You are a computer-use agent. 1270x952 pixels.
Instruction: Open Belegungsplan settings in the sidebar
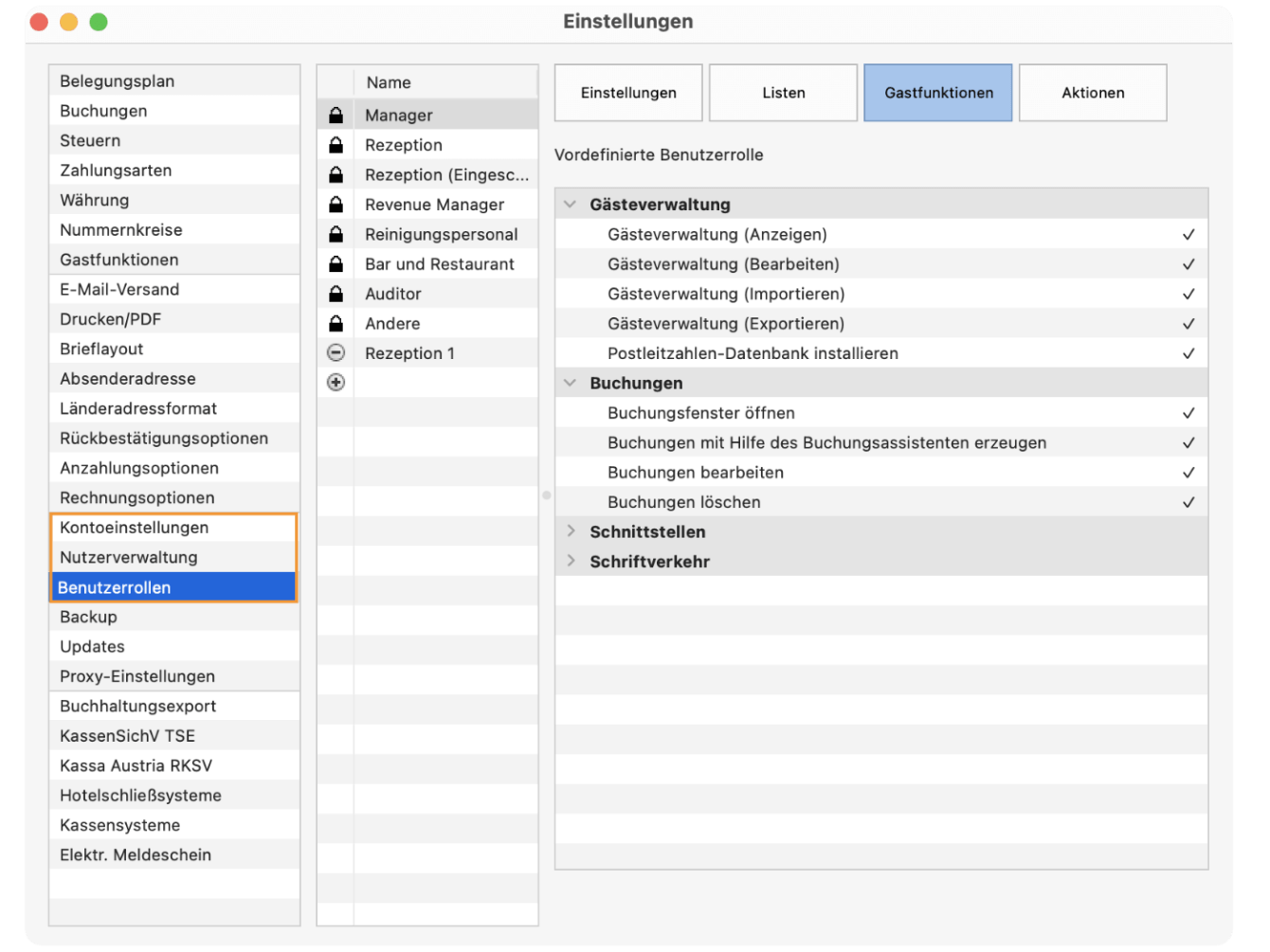click(174, 81)
